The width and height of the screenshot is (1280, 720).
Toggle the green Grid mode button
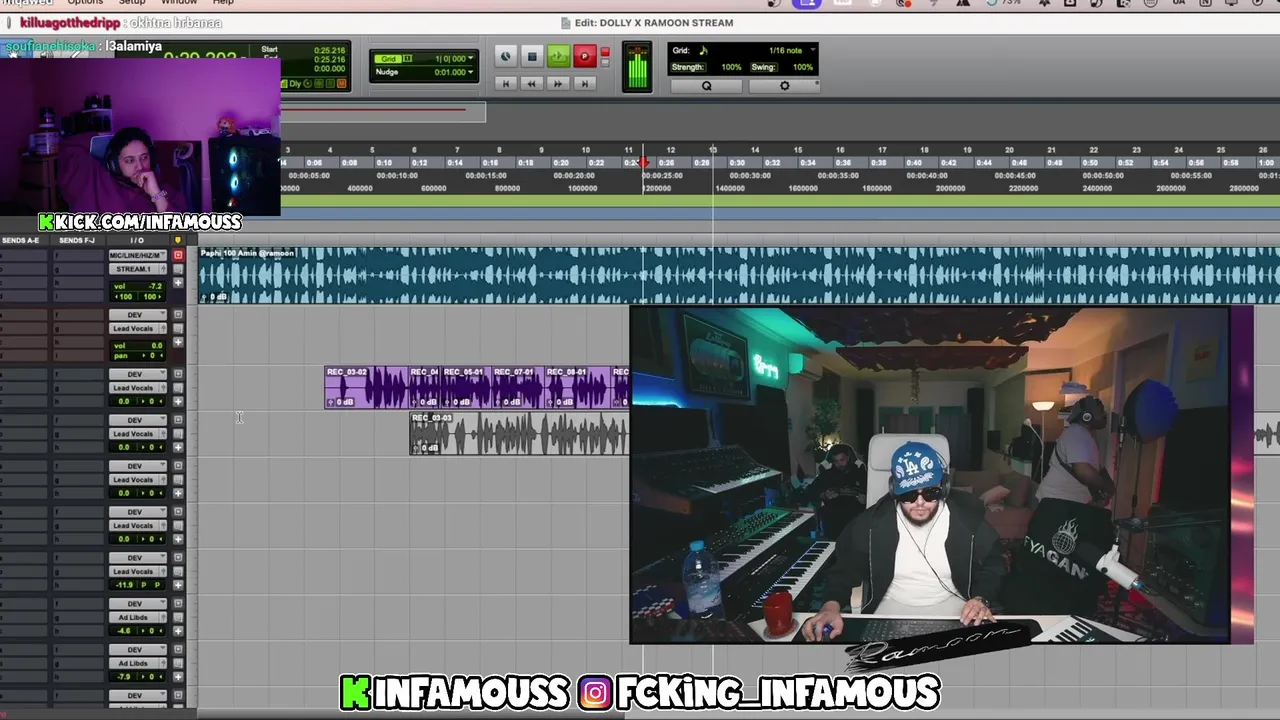tap(387, 59)
